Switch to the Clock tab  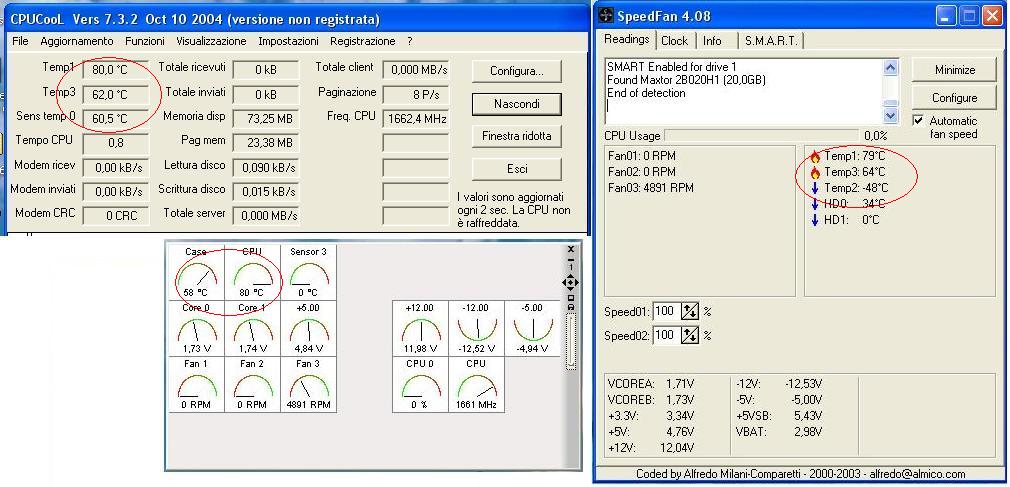pos(674,41)
